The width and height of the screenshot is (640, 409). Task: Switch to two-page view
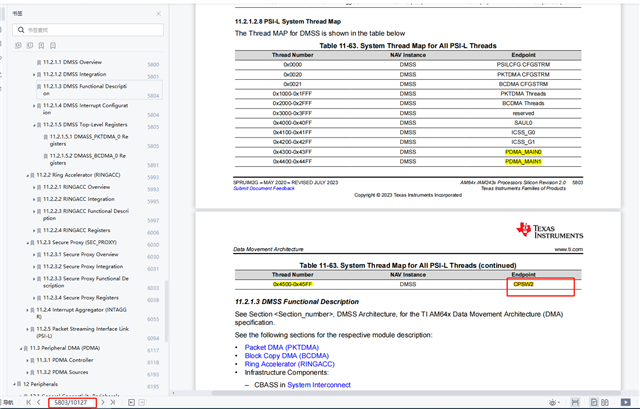(x=605, y=402)
